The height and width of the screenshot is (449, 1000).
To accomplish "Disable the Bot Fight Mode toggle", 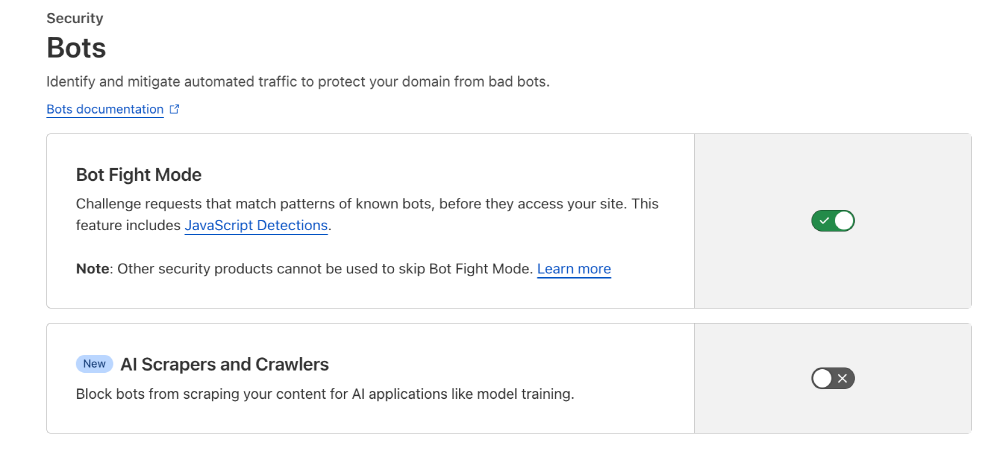I will [x=833, y=221].
